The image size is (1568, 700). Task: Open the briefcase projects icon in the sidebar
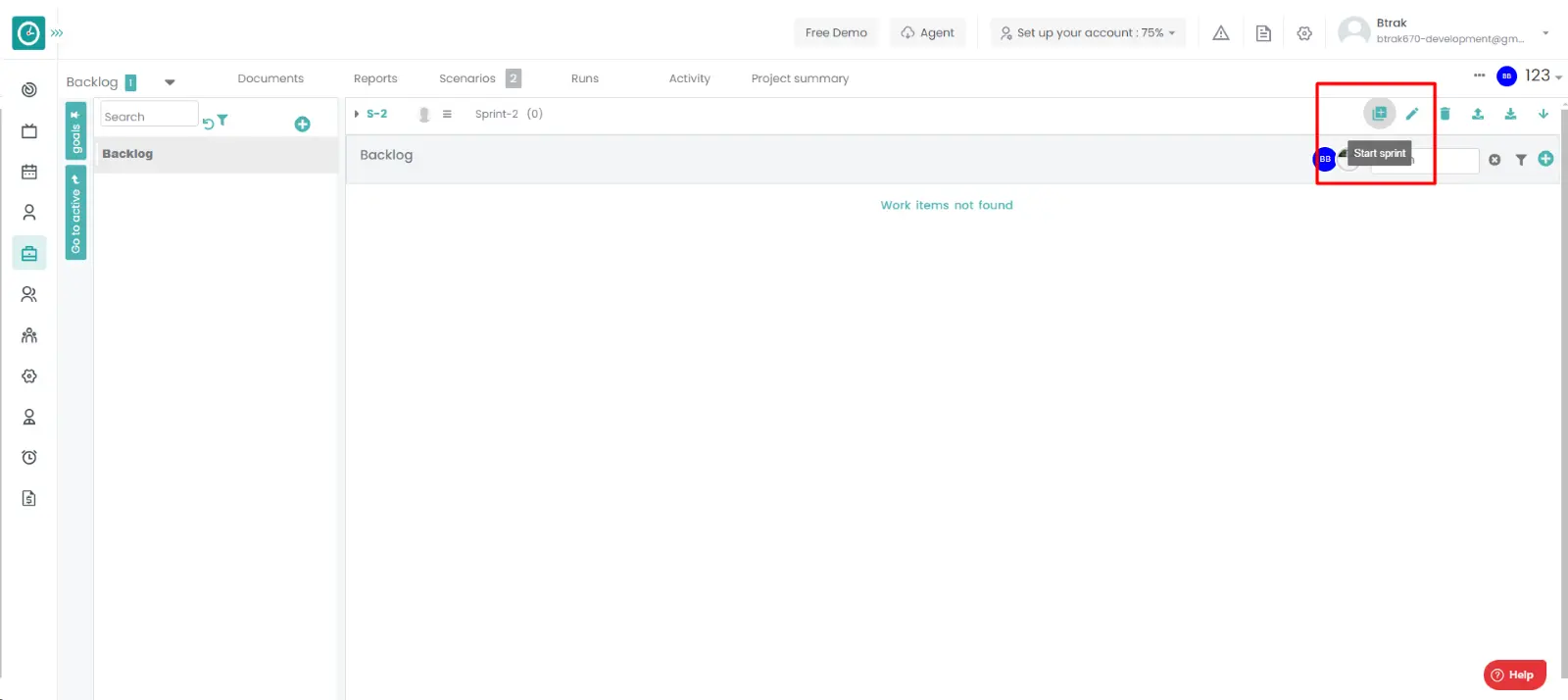pos(29,253)
